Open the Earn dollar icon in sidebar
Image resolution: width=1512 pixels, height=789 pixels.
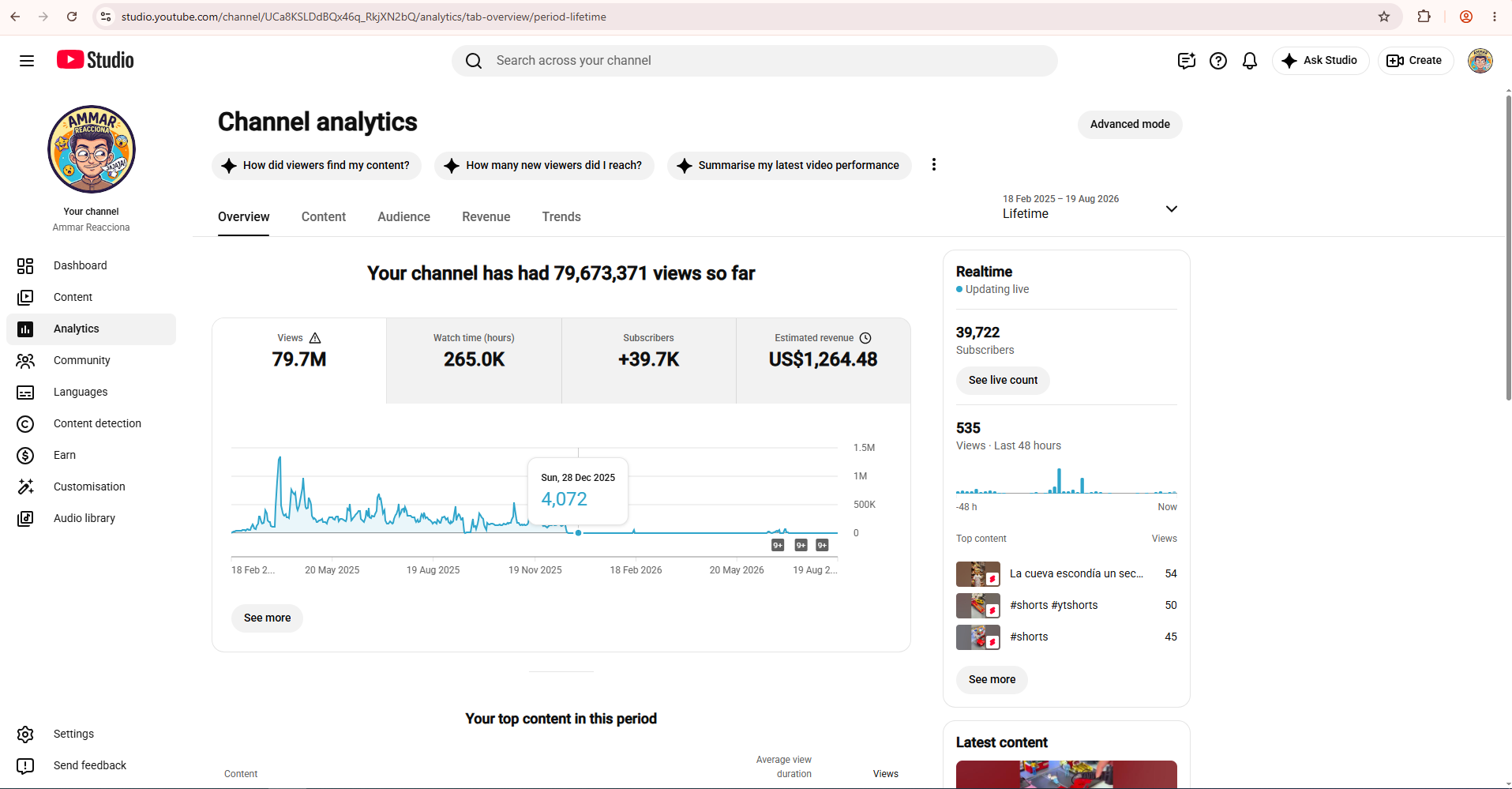click(x=25, y=456)
